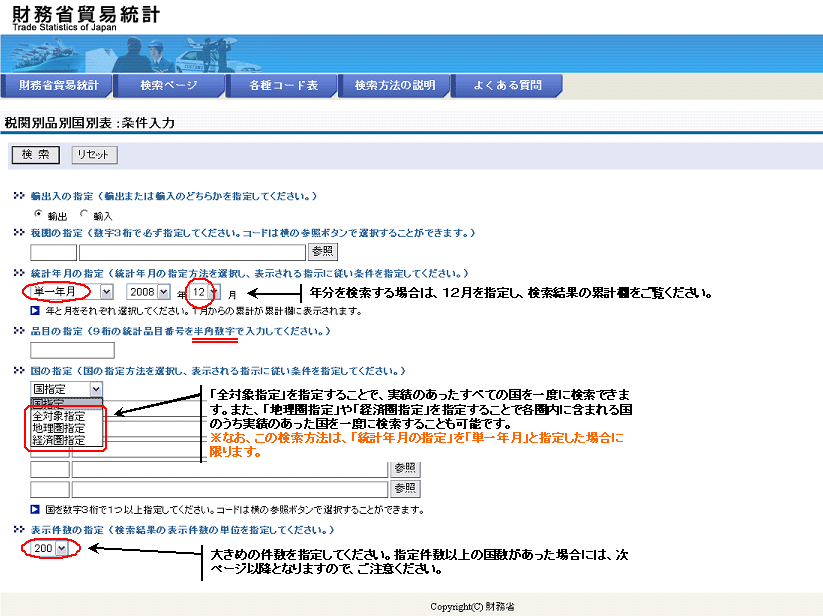Expand the 国指定 country method dropdown

click(x=96, y=389)
